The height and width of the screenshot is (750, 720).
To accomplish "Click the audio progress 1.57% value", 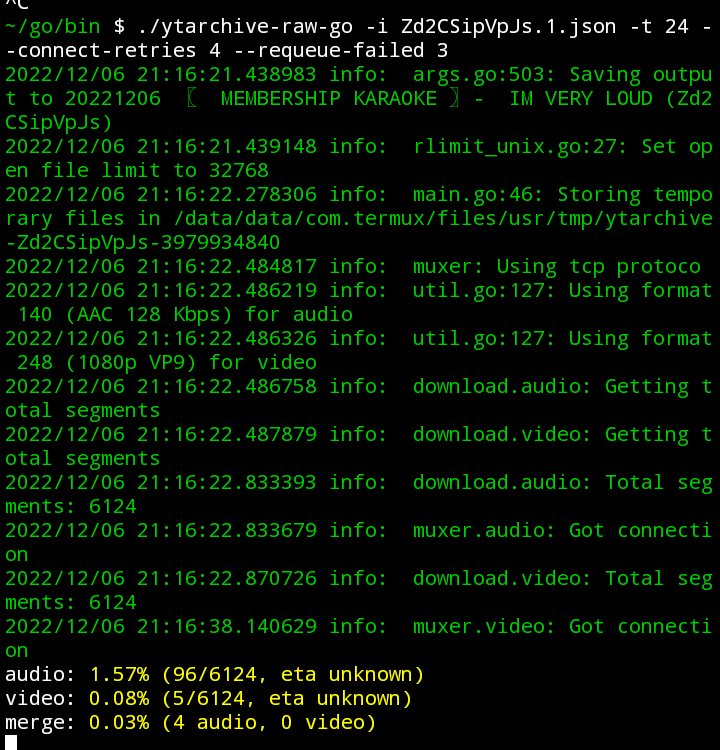I will pyautogui.click(x=119, y=674).
